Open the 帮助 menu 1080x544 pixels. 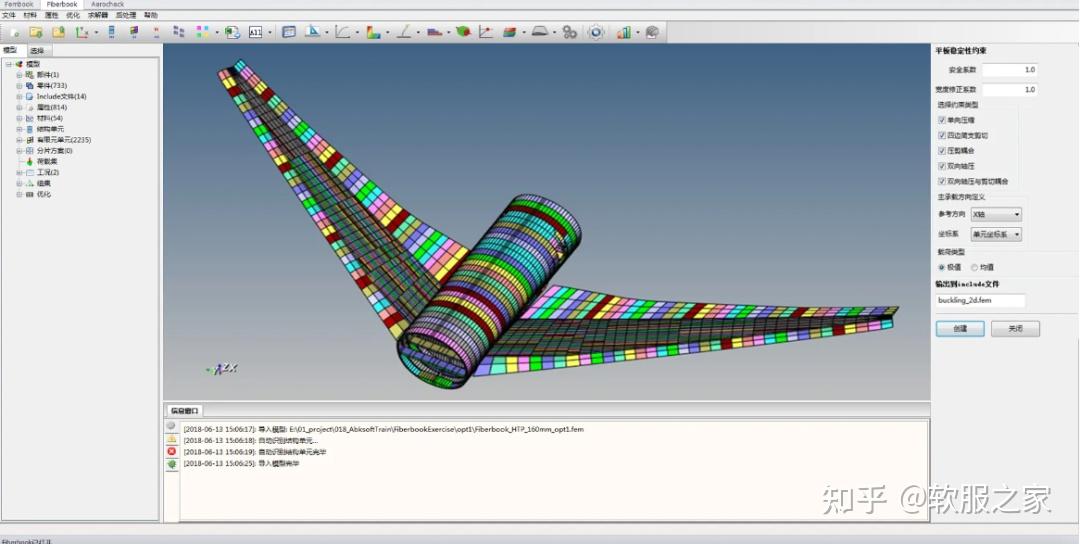click(151, 15)
